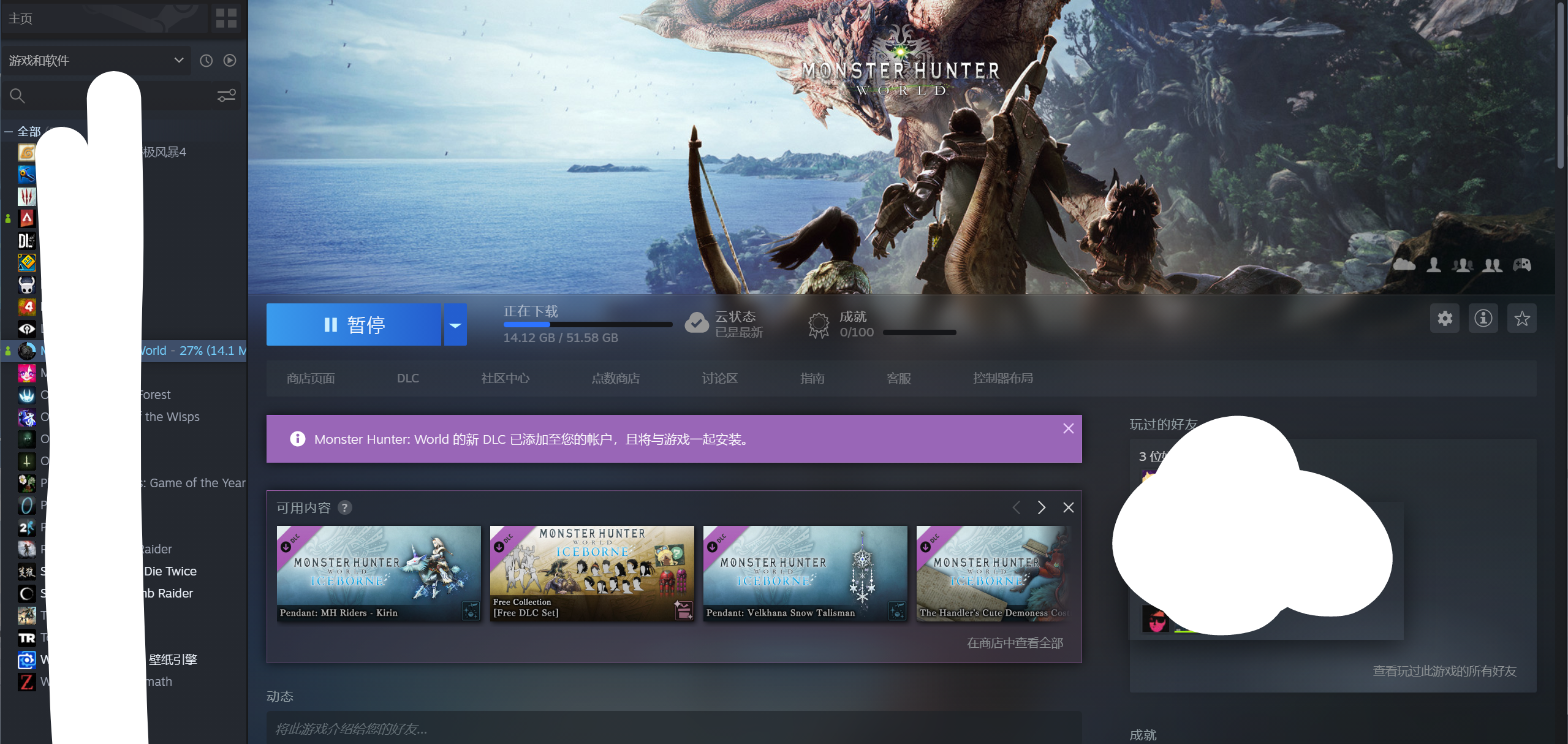Click the 云状态 cloud check icon

697,323
